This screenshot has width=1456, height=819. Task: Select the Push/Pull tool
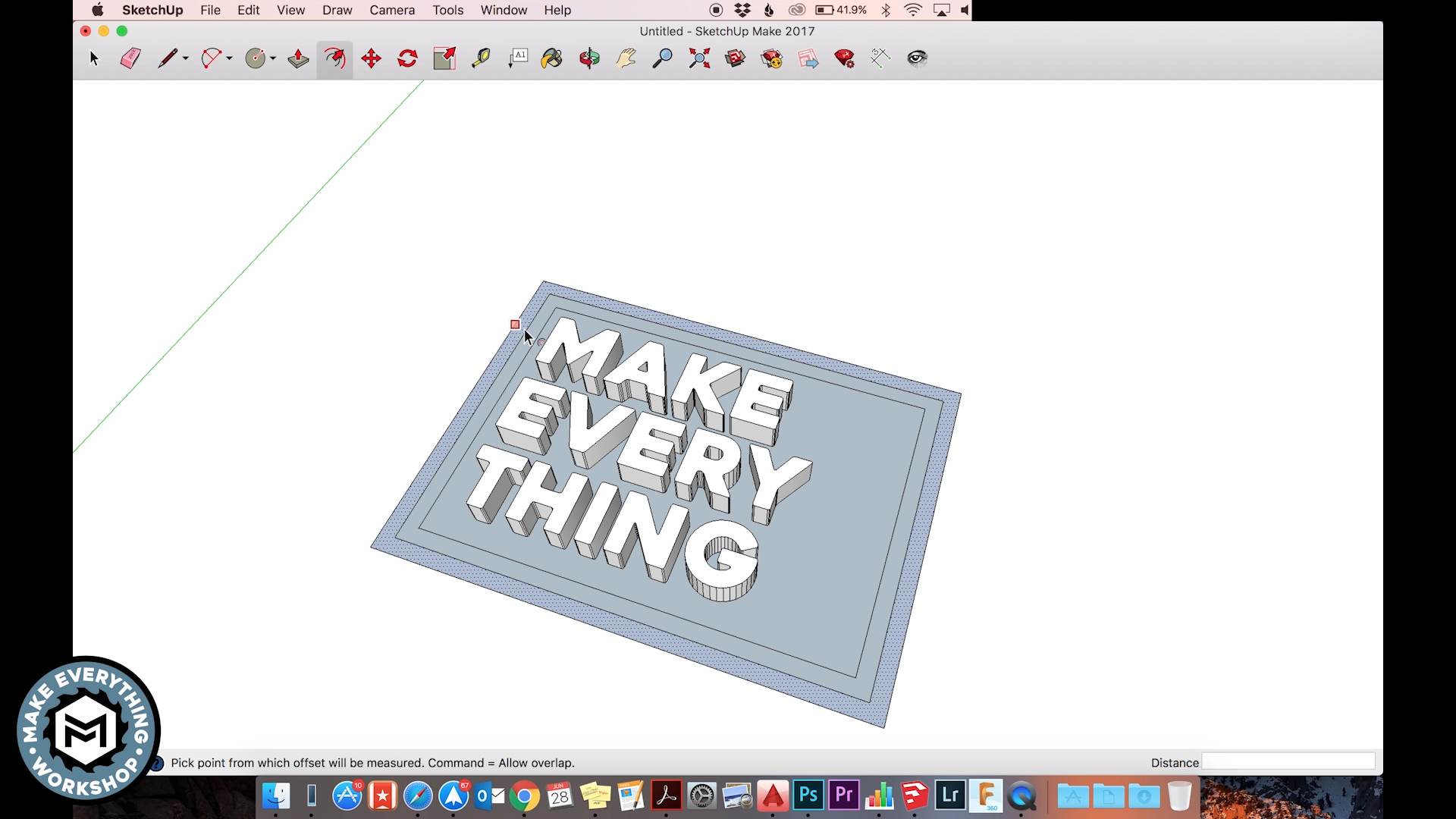(x=298, y=58)
